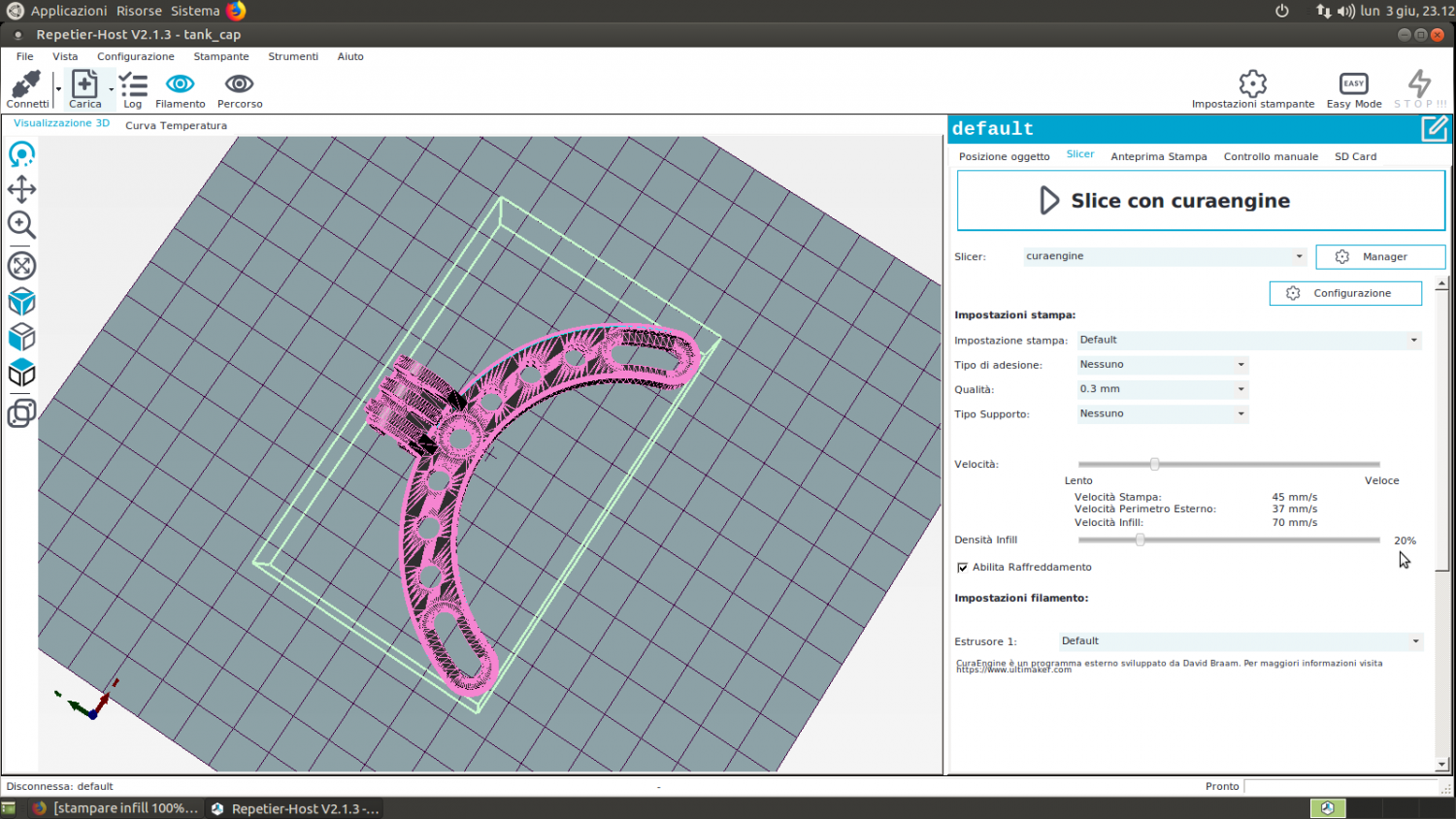
Task: Toggle Filamento visibility eye
Action: (180, 83)
